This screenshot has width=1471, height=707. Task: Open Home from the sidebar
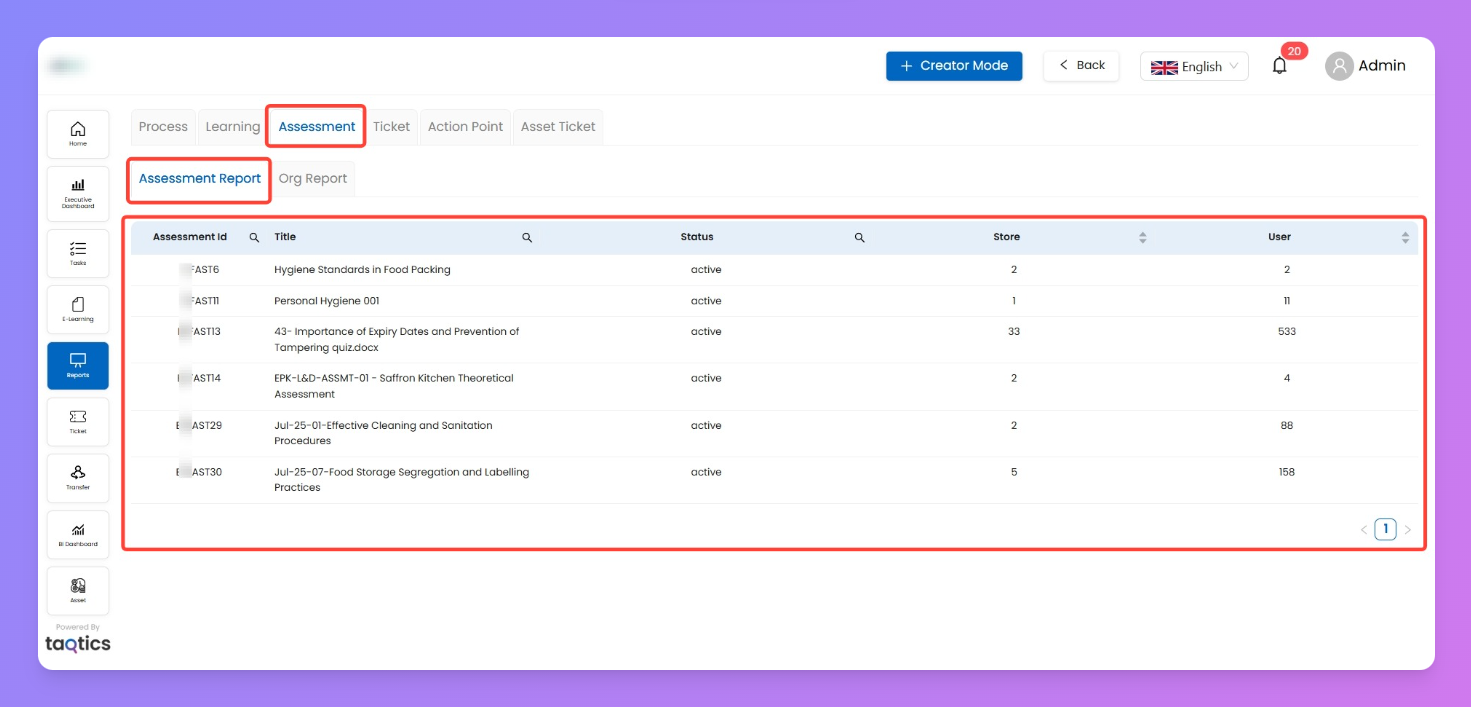click(x=78, y=134)
